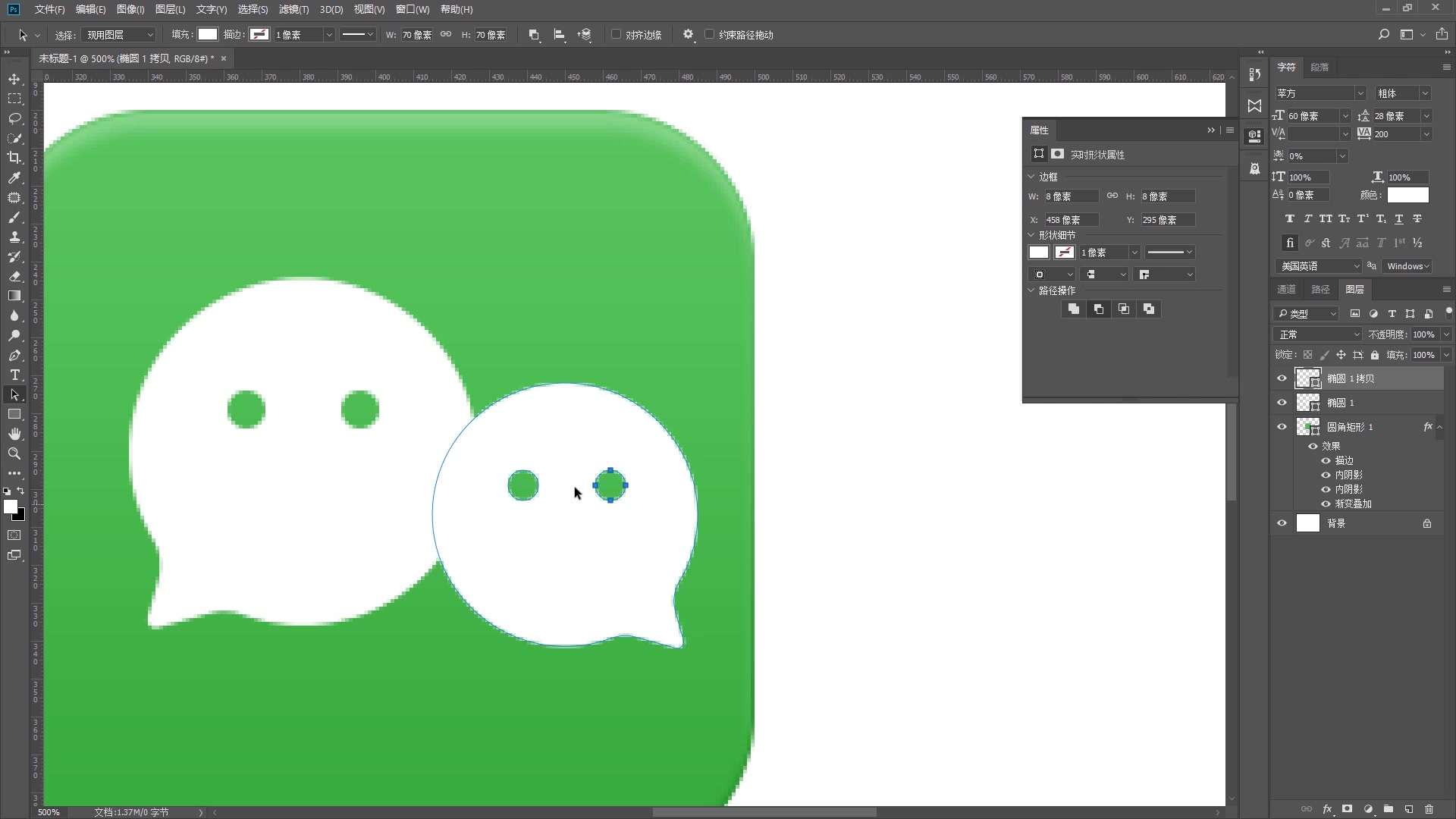The height and width of the screenshot is (819, 1456).
Task: Click the 填充 fill color swatch
Action: (x=208, y=34)
